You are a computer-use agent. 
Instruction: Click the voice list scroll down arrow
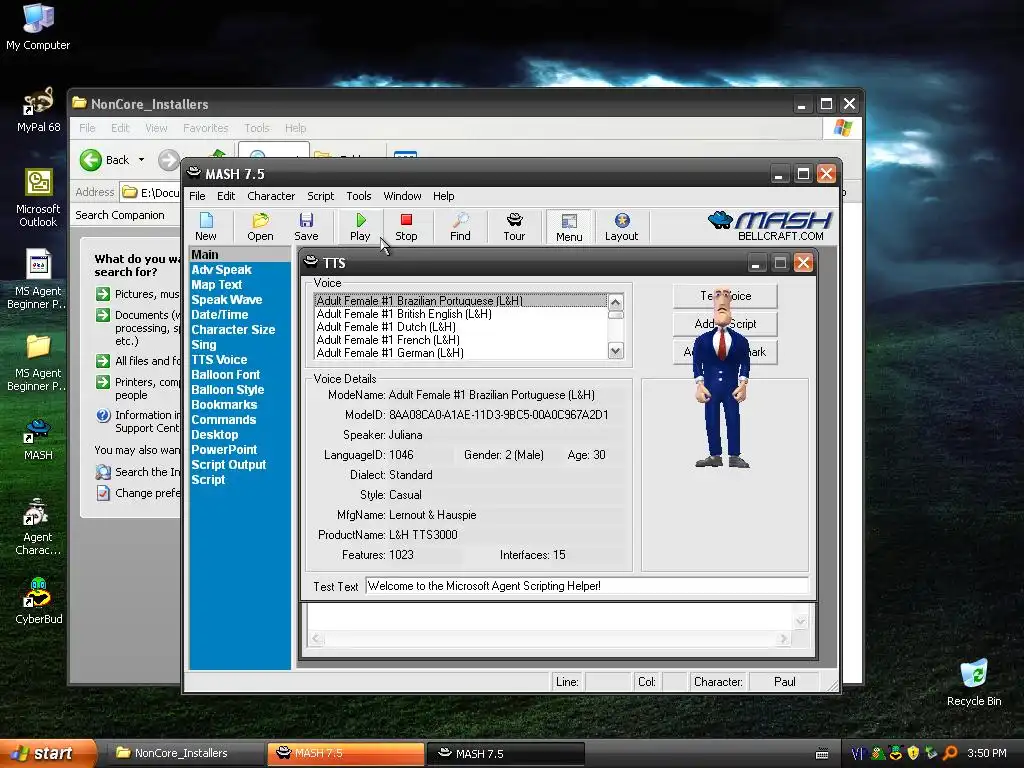pos(615,351)
